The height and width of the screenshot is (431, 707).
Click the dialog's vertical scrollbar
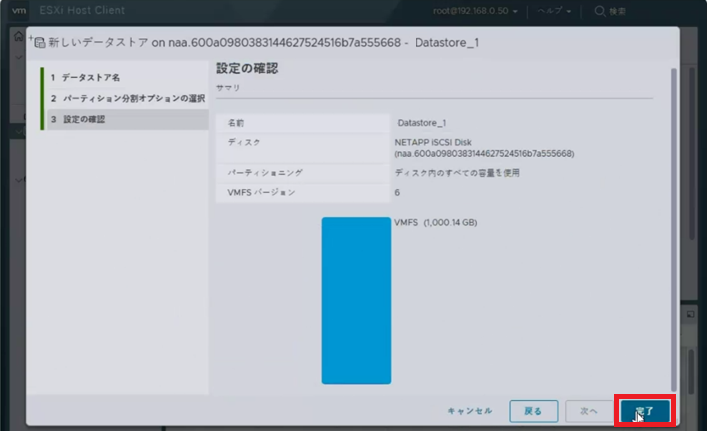tap(674, 230)
